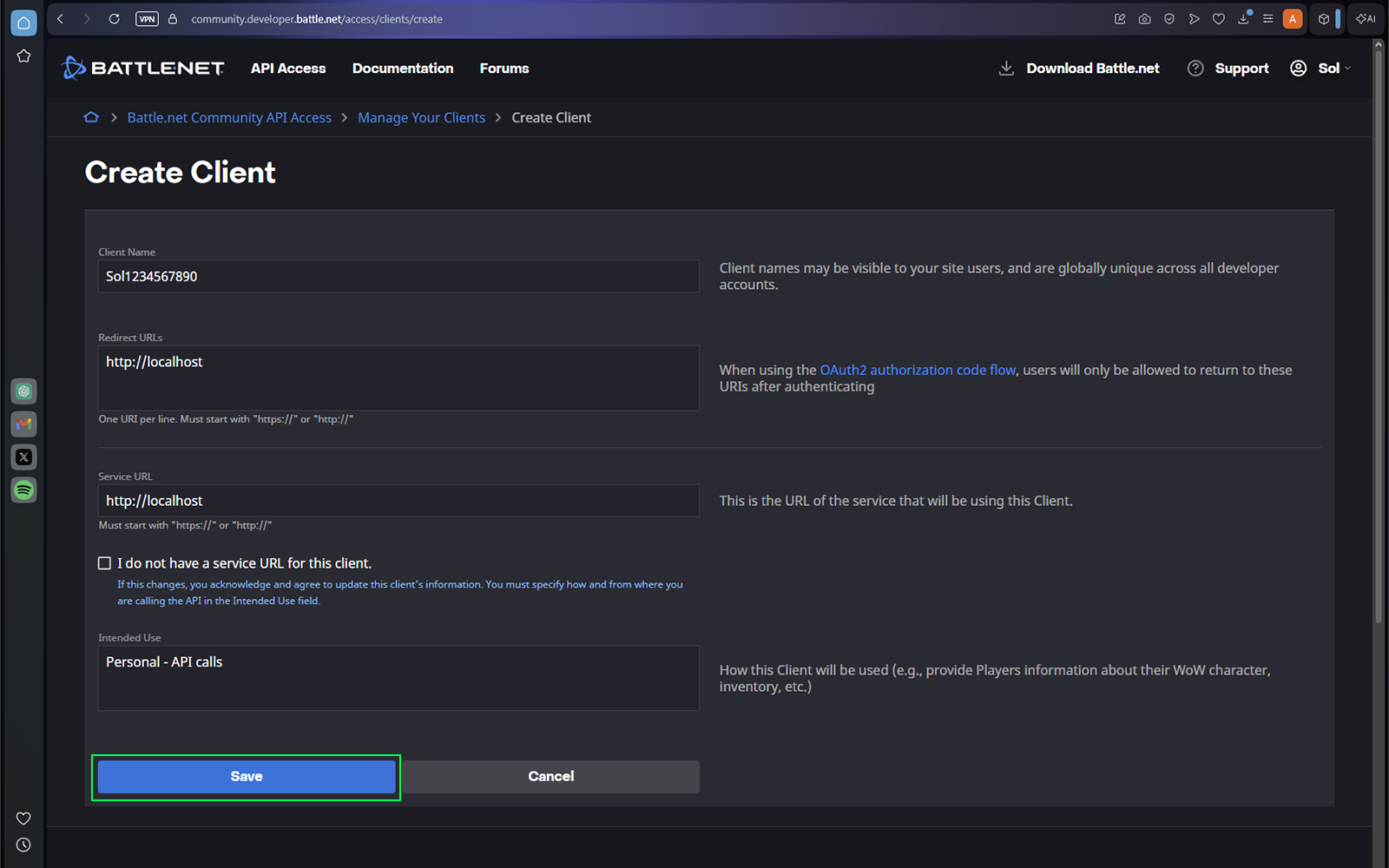The height and width of the screenshot is (868, 1389).
Task: Open the browser downloads icon
Action: 1244,19
